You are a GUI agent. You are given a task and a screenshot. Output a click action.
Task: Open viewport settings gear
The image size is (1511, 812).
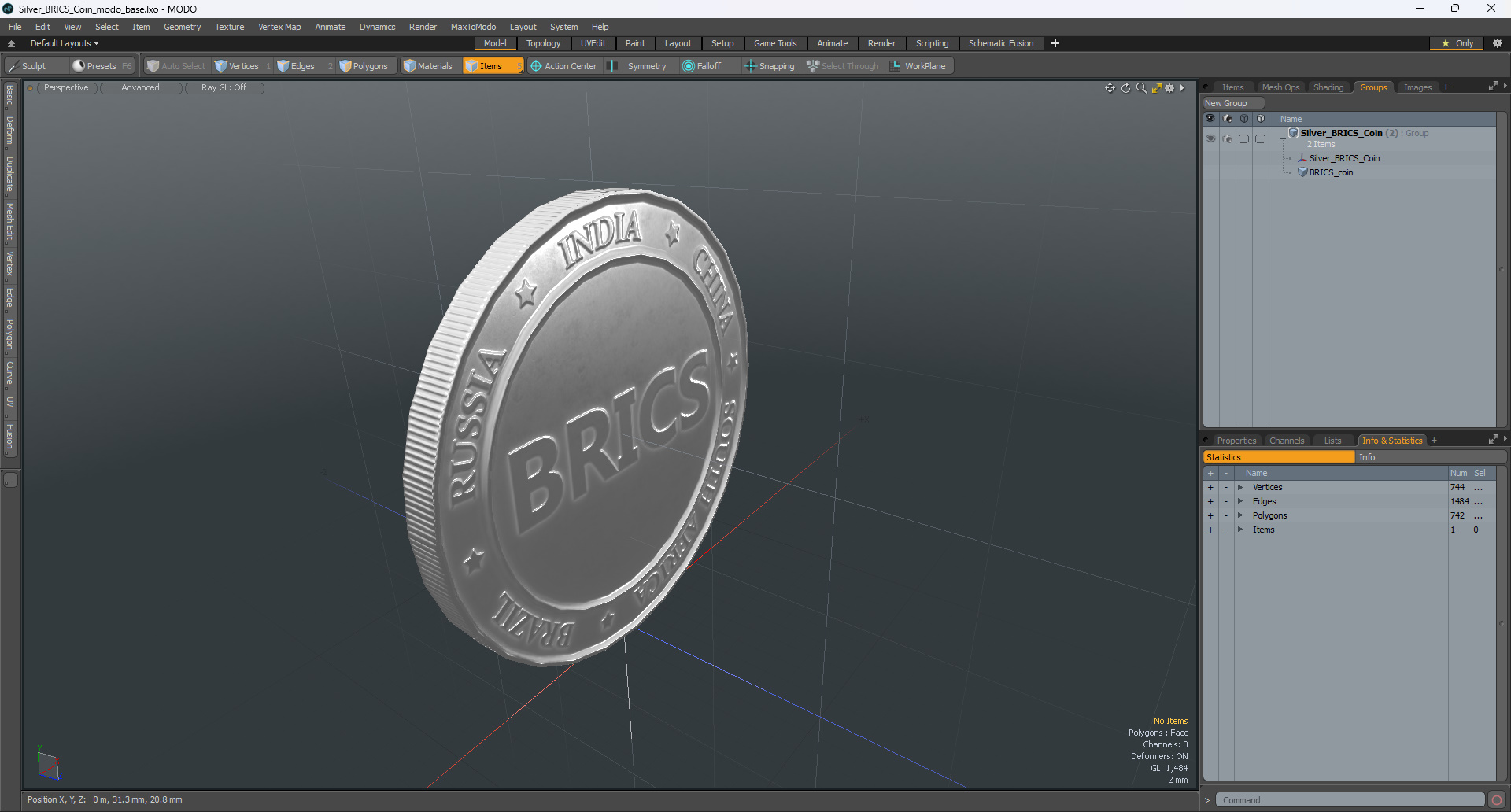(x=1169, y=88)
